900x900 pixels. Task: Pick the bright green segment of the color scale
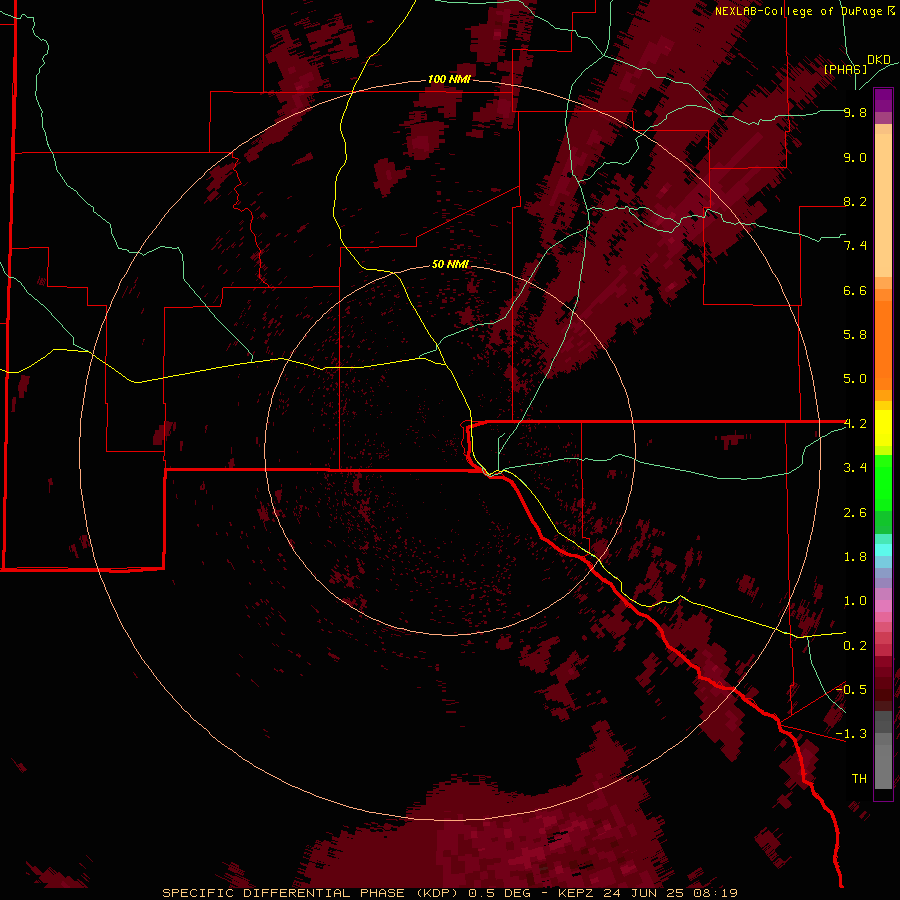point(883,484)
